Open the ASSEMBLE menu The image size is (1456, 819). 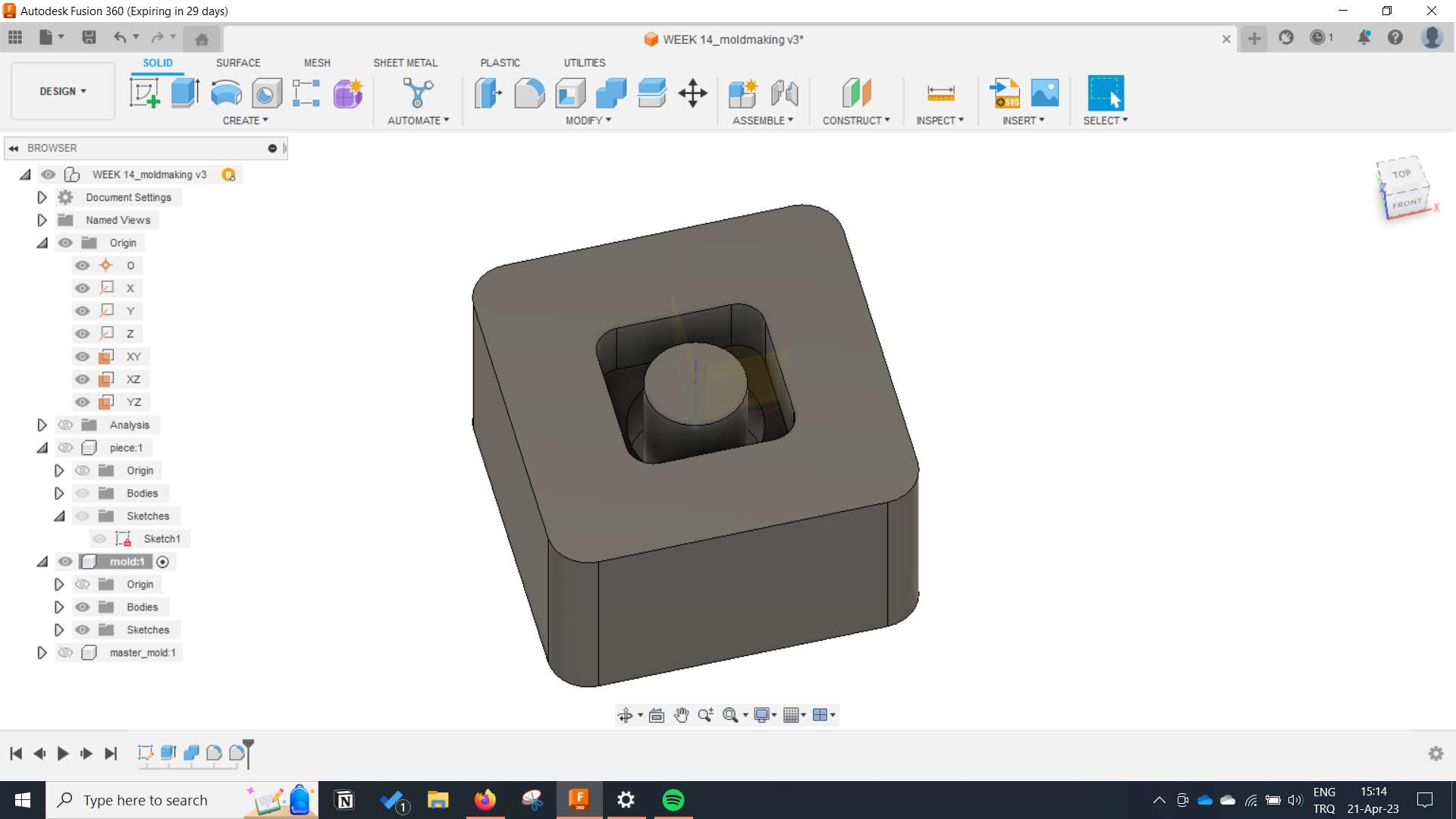coord(763,121)
